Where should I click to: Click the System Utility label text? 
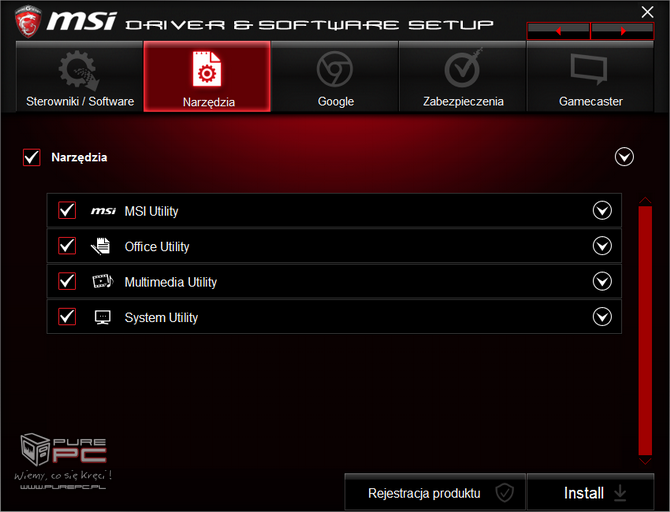(x=161, y=318)
